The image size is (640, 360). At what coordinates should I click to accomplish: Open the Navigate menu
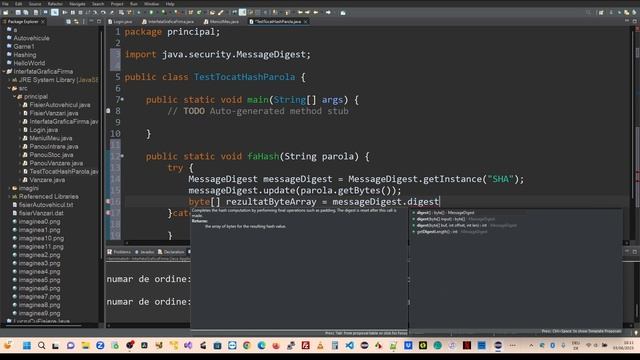[x=77, y=4]
